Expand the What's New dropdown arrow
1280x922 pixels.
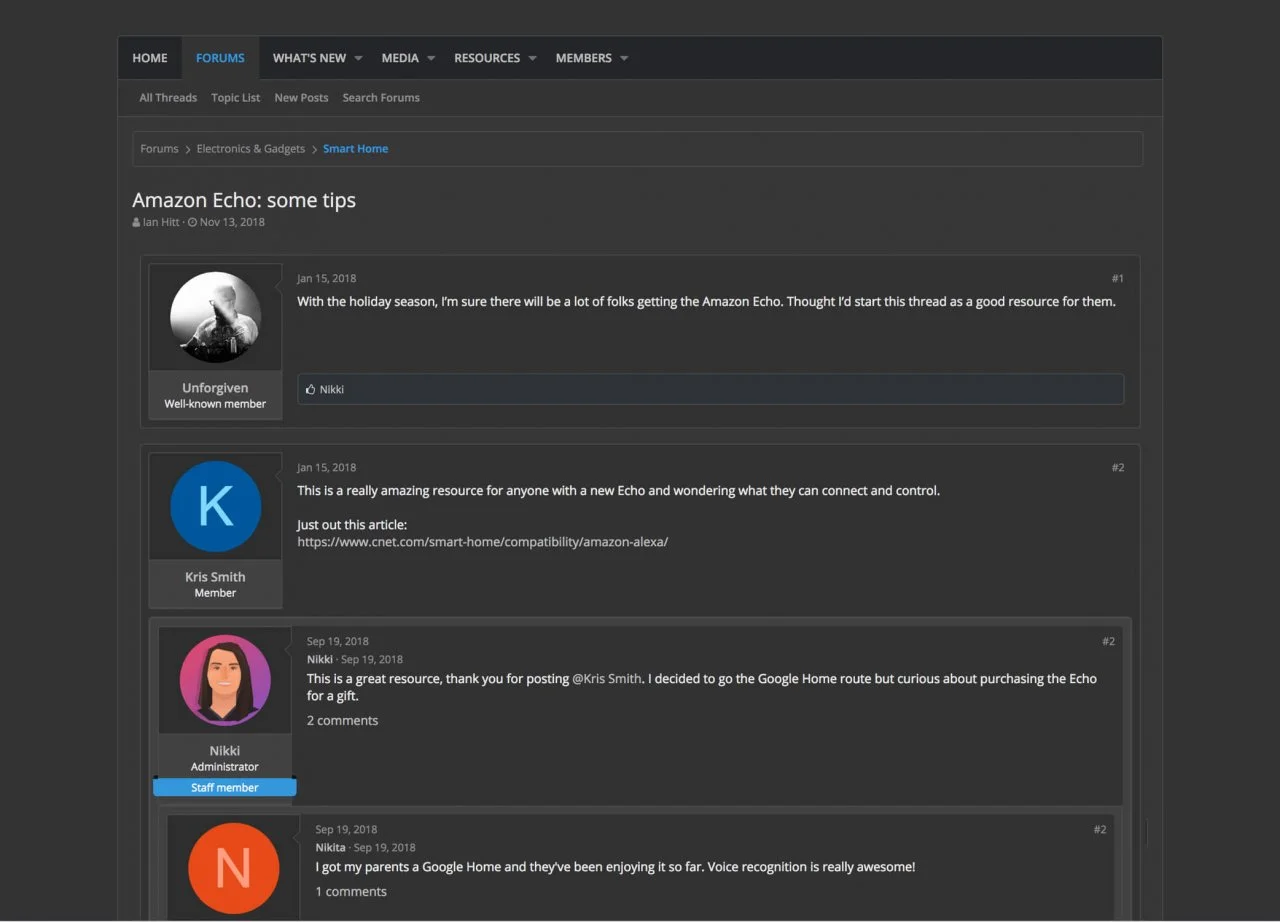358,58
